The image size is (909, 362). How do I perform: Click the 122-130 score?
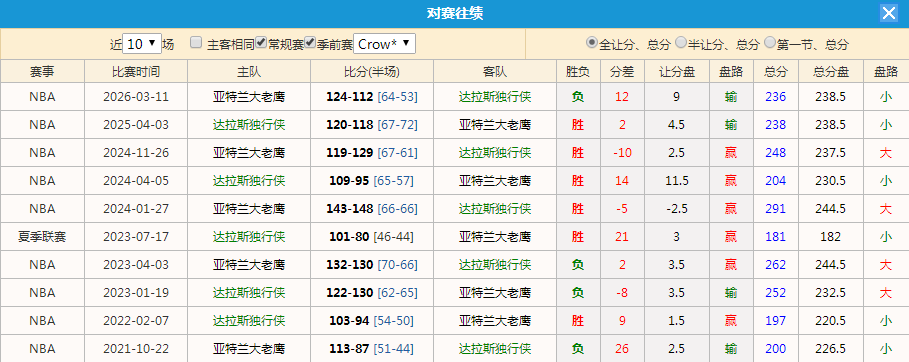tap(350, 292)
